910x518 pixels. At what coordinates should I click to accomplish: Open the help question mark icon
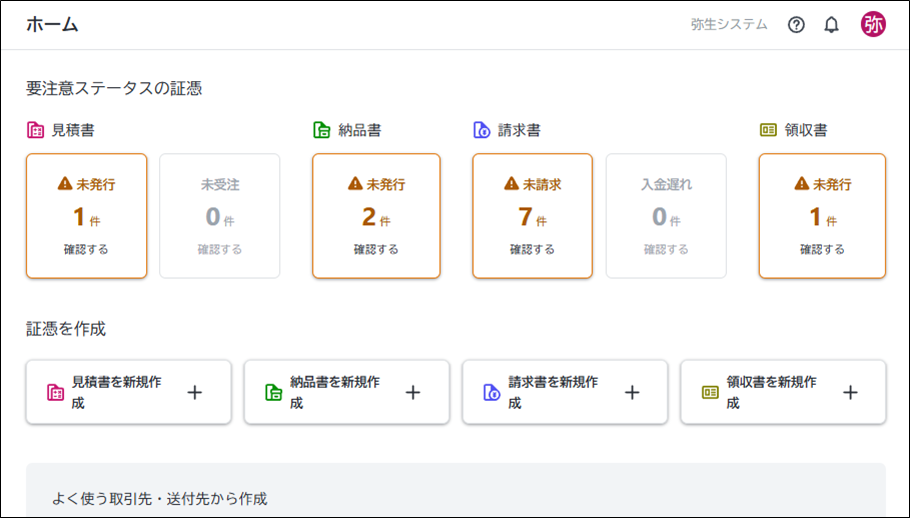796,25
